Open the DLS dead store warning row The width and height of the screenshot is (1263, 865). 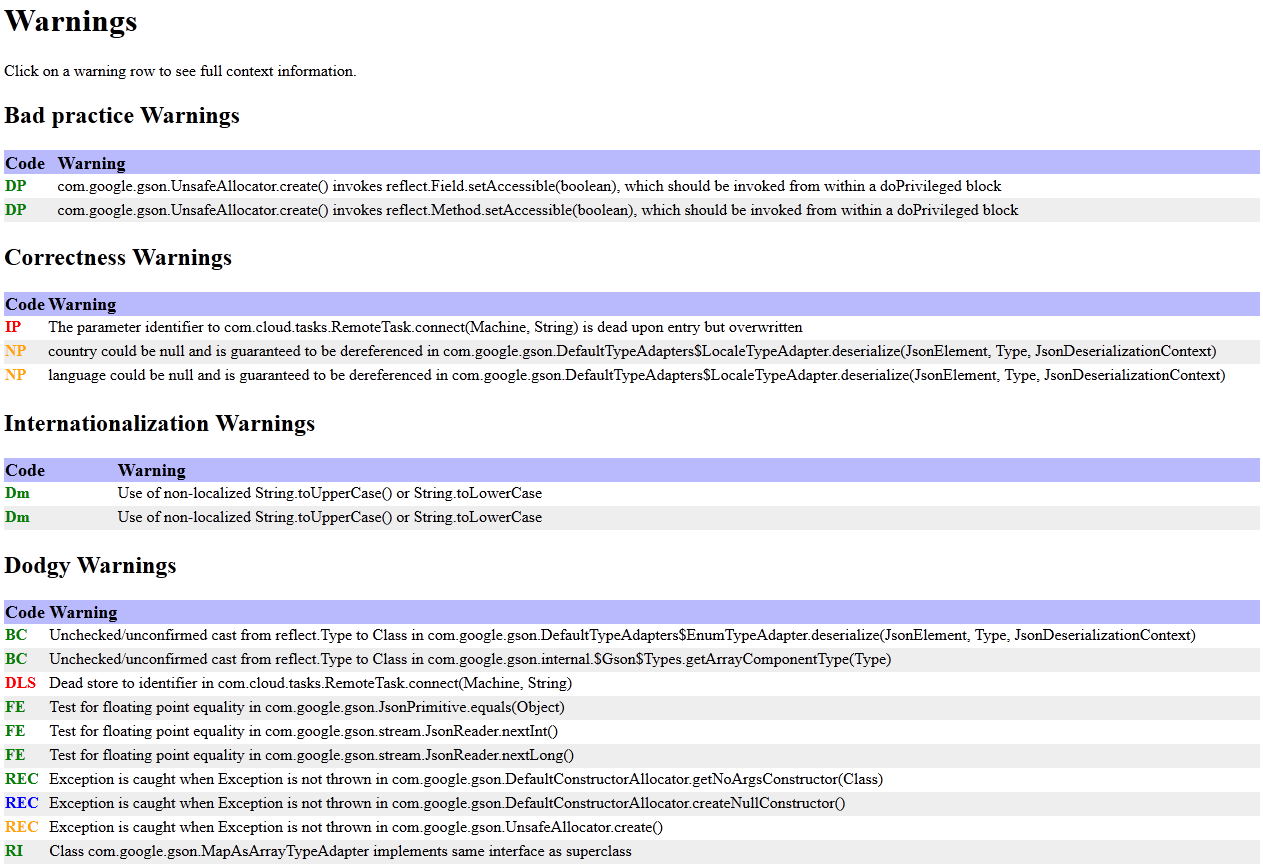tap(631, 683)
